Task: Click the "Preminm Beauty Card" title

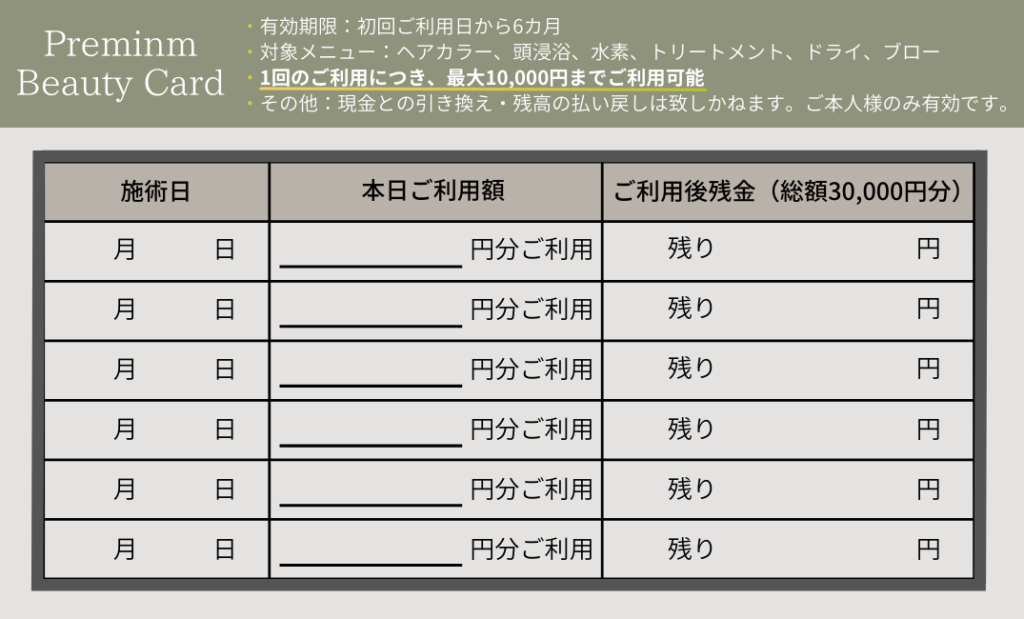Action: click(120, 64)
